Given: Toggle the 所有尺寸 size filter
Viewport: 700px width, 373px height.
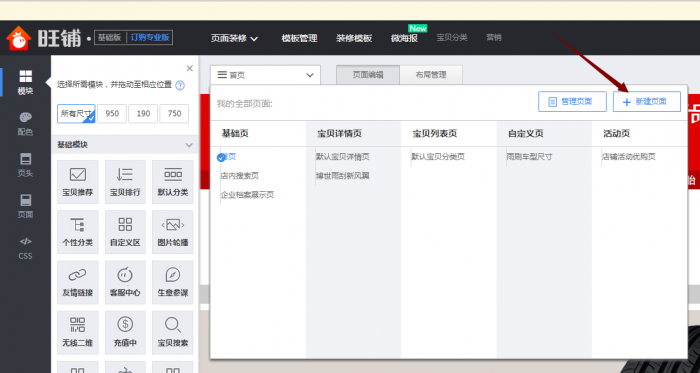Looking at the screenshot, I should coord(76,114).
